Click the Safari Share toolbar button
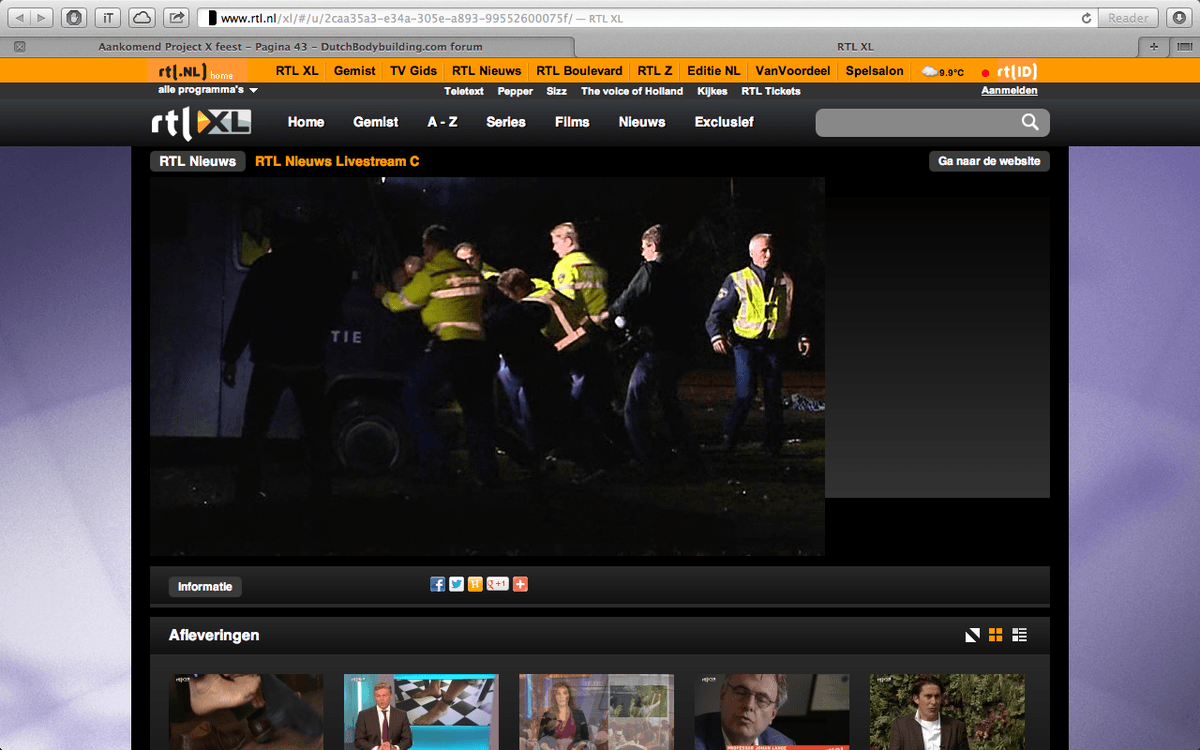The image size is (1200, 750). [176, 18]
